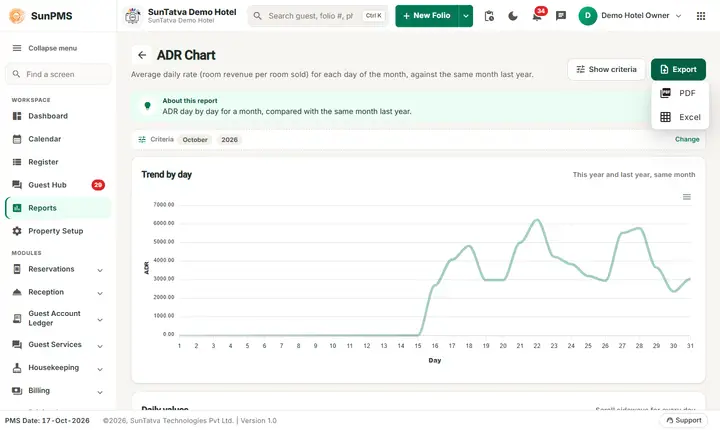Click the Housekeeping icon
720x430 pixels.
coord(17,368)
